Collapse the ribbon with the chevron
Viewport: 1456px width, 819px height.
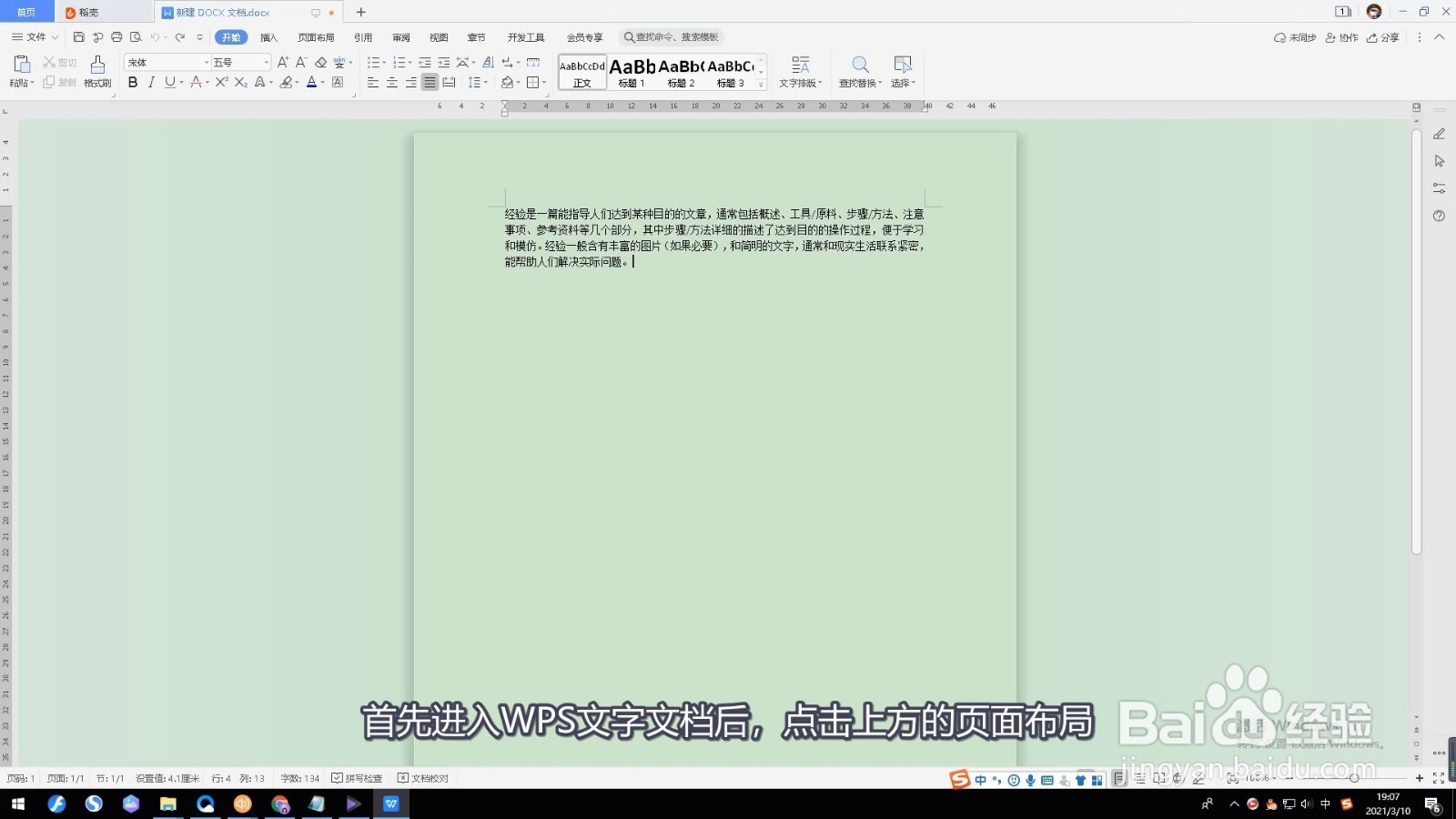[x=1439, y=37]
